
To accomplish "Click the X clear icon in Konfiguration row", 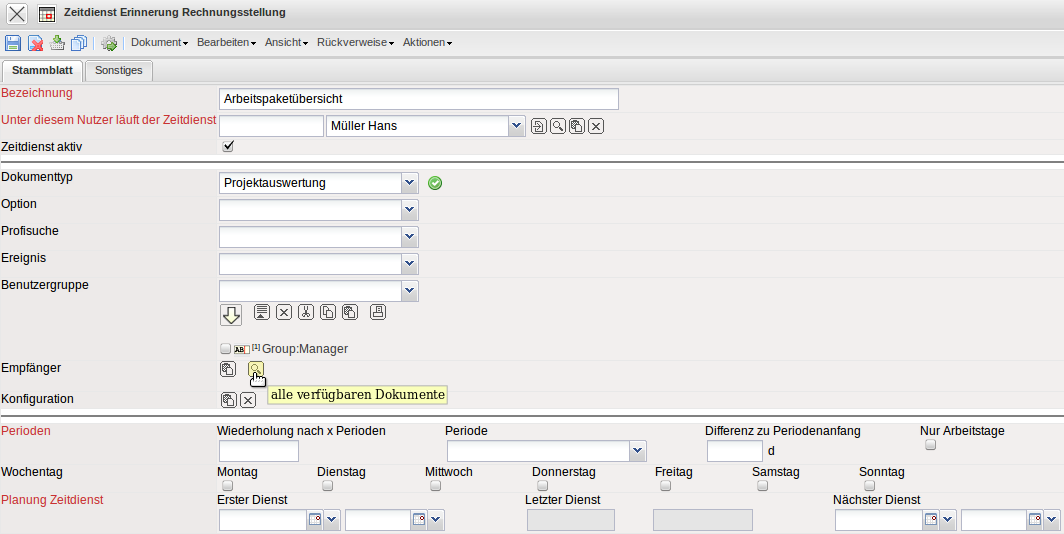I will (x=248, y=400).
